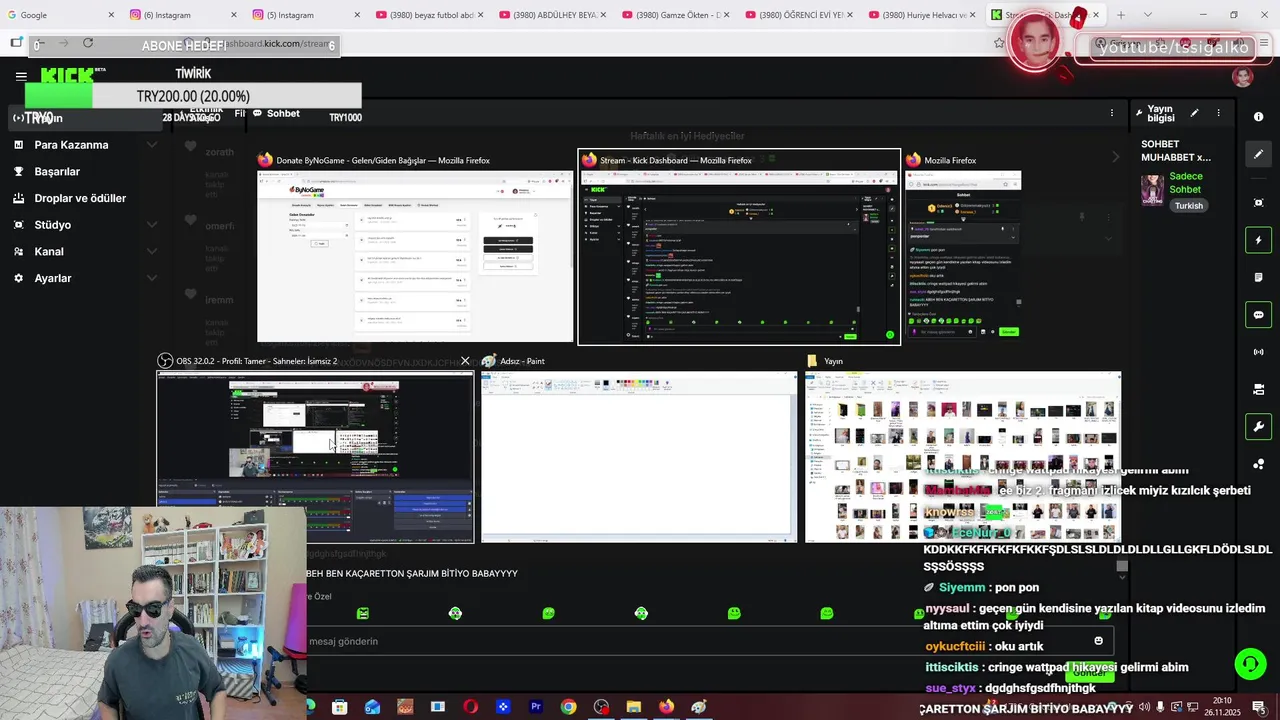Toggle the wrench tools panel in the right sidebar
Image resolution: width=1280 pixels, height=720 pixels.
1258,427
